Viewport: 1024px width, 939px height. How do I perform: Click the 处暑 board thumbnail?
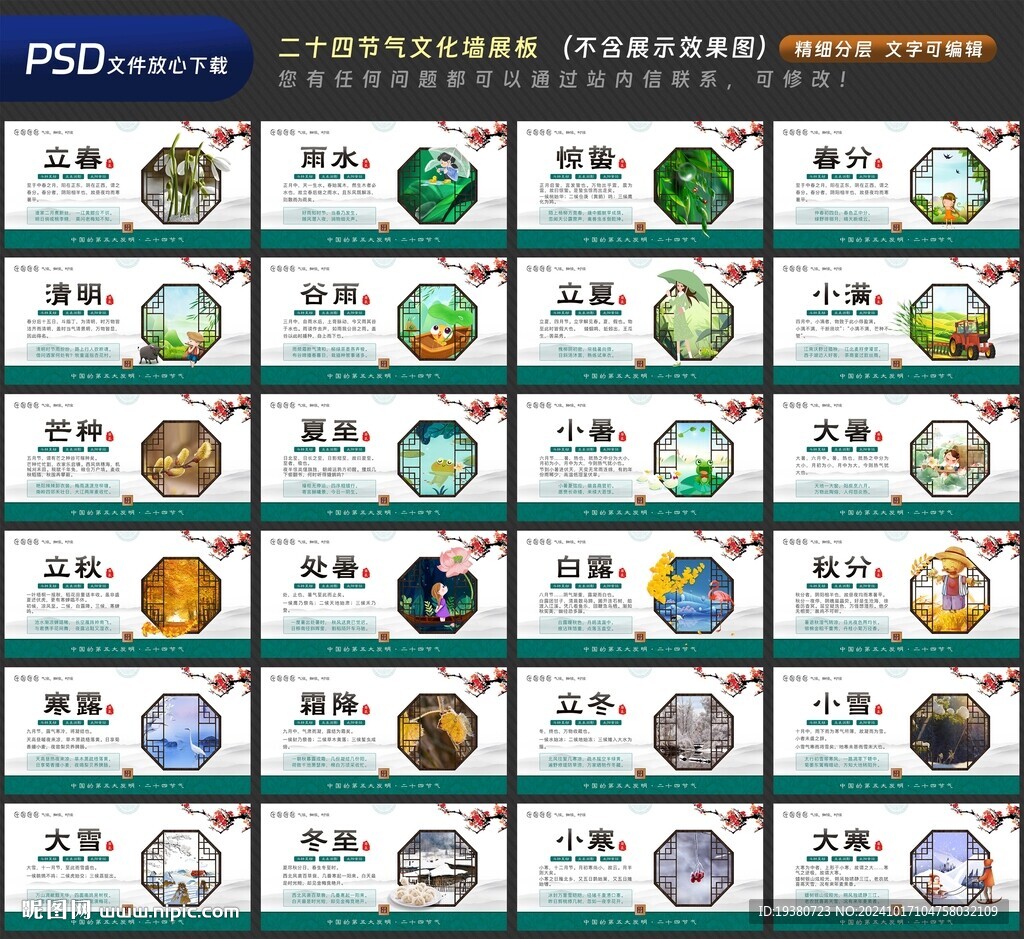pos(383,594)
